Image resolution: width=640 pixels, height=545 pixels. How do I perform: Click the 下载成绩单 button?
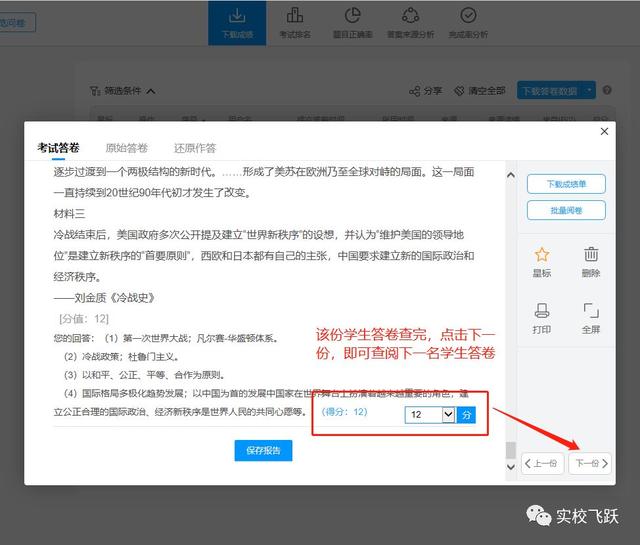(x=566, y=184)
